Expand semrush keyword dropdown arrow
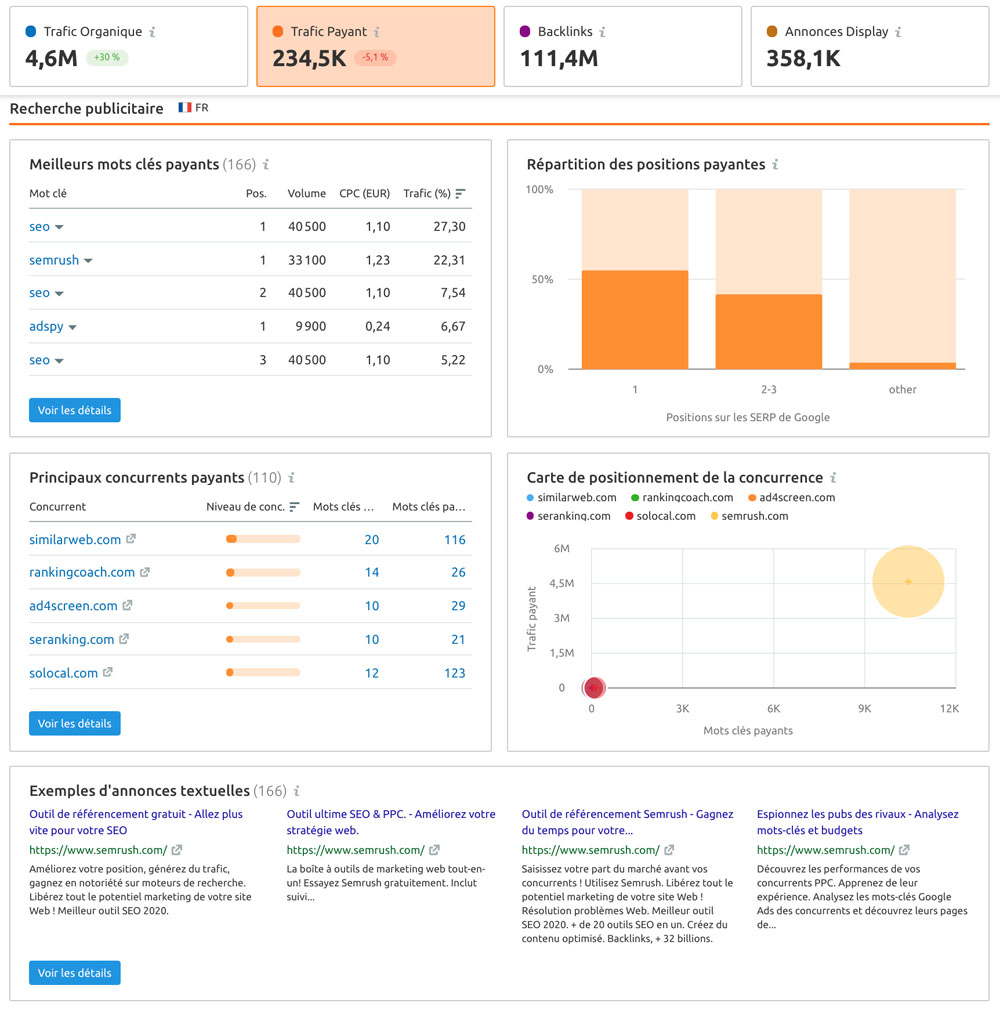The width and height of the screenshot is (1000, 1014). (88, 261)
